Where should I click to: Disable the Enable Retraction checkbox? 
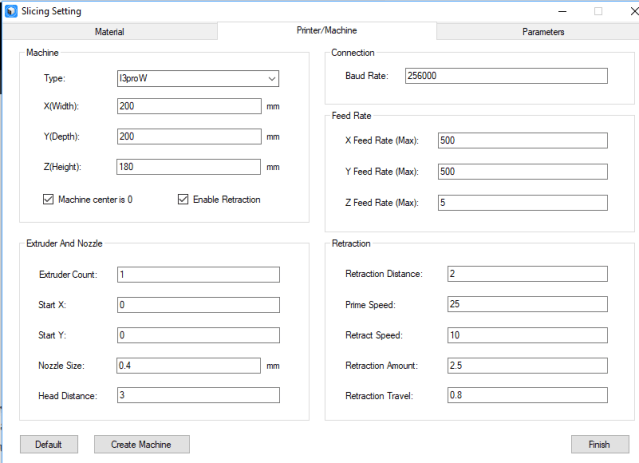click(183, 200)
